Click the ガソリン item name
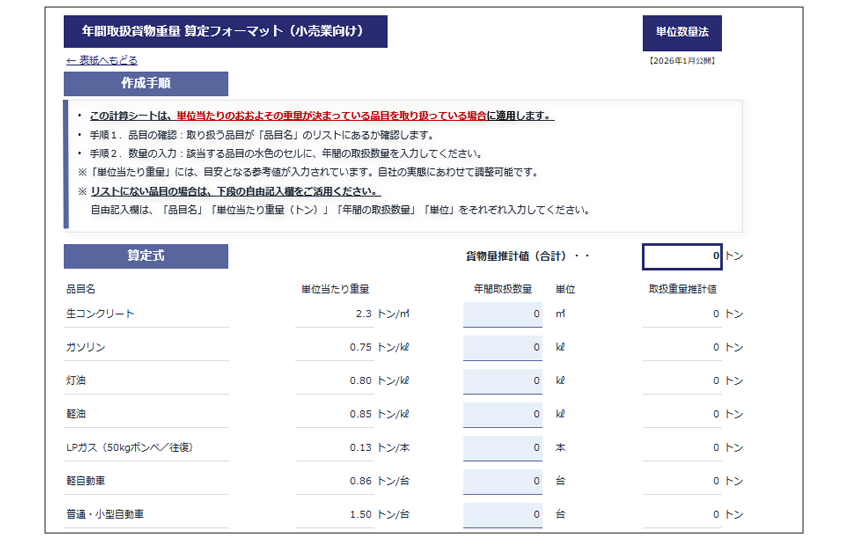The height and width of the screenshot is (540, 860). (x=86, y=348)
